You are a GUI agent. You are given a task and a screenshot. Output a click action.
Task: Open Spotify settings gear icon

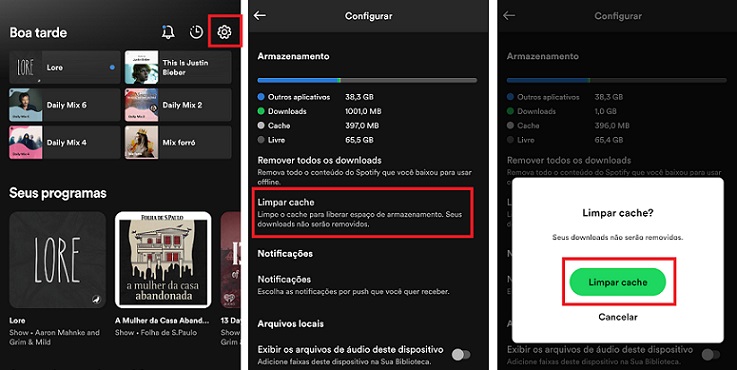tap(224, 32)
